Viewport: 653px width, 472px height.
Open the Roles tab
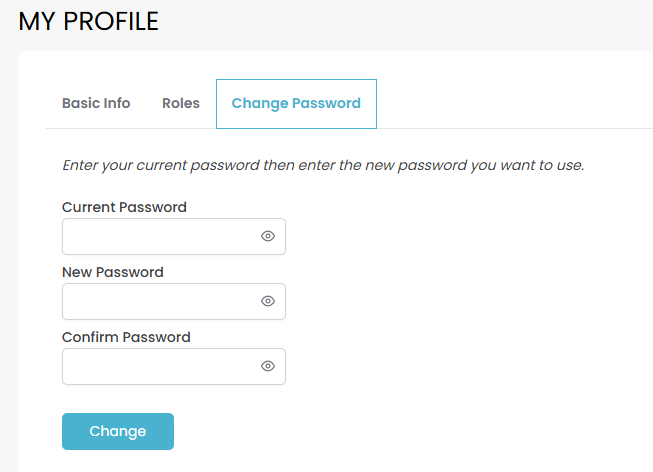(181, 103)
